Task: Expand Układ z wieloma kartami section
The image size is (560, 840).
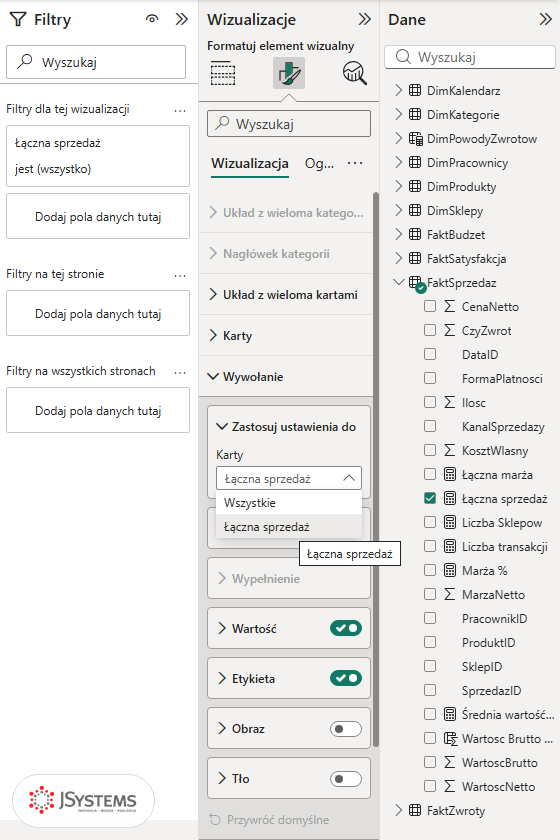Action: point(286,295)
